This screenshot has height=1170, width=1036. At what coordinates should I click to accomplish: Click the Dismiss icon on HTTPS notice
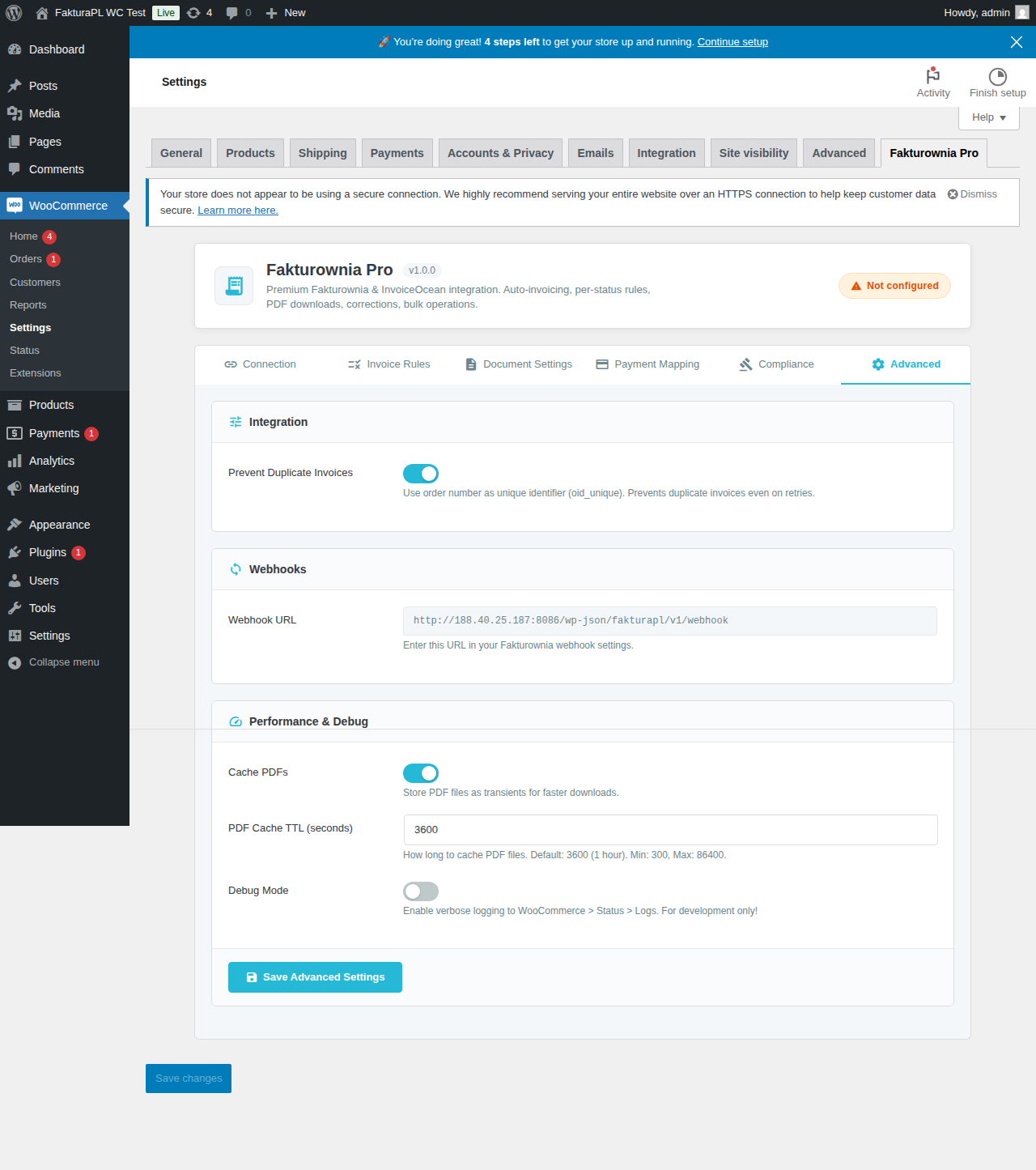[x=953, y=194]
